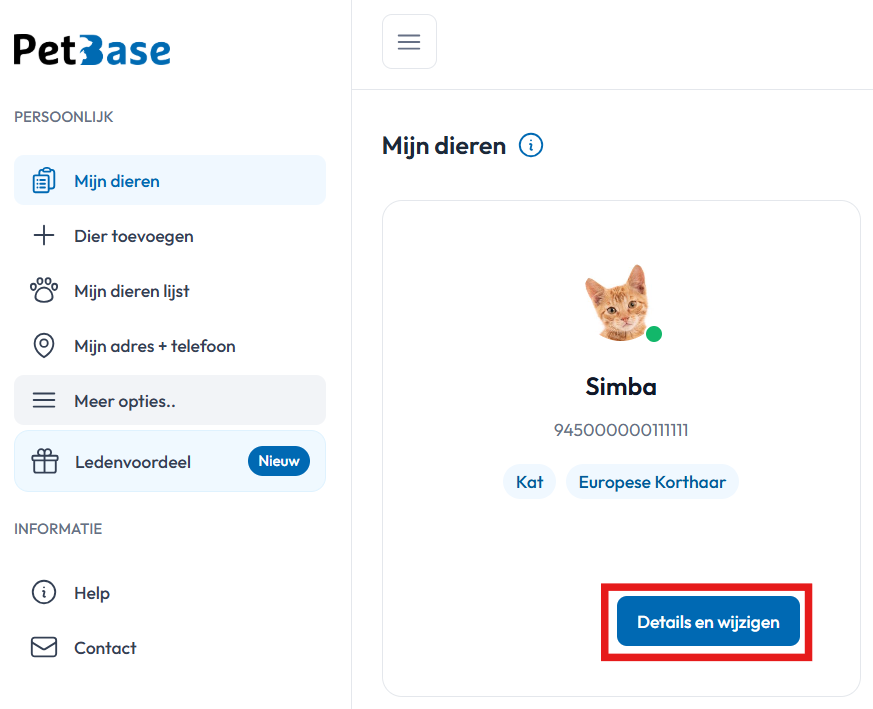Image resolution: width=873 pixels, height=709 pixels.
Task: Click the Europese Korthaar breed tag
Action: (653, 482)
